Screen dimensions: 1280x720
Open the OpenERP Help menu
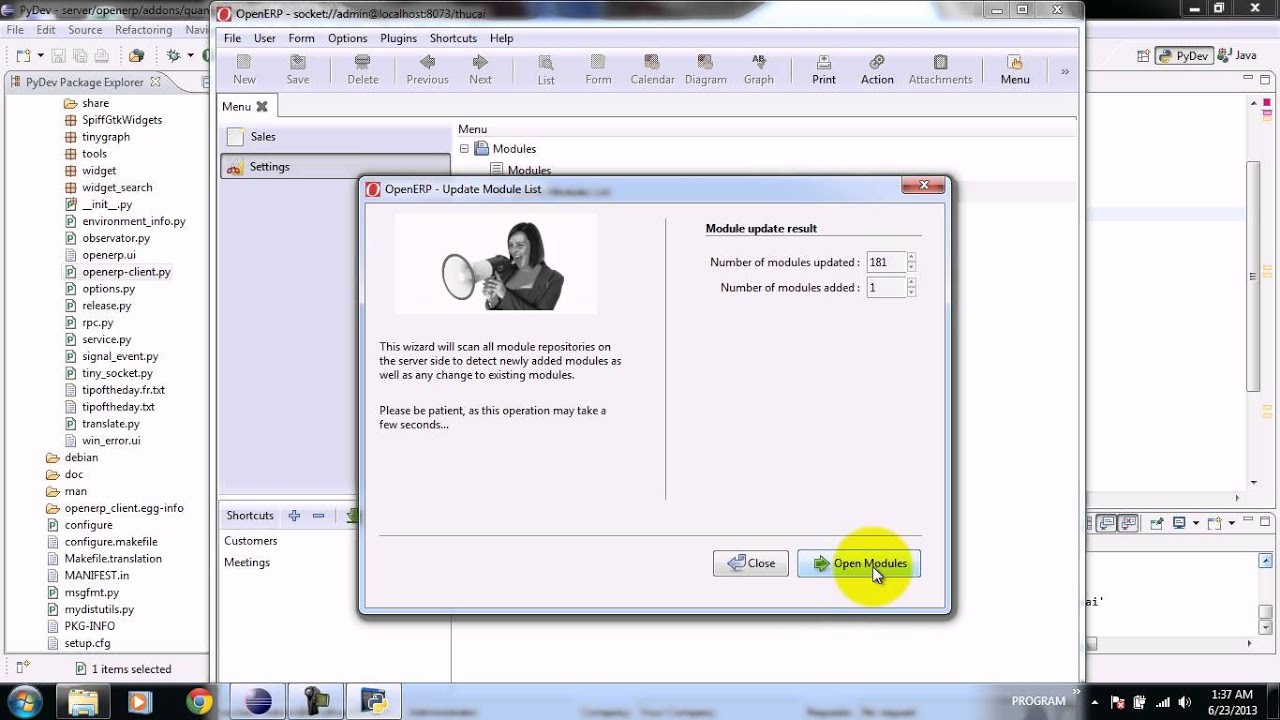501,38
